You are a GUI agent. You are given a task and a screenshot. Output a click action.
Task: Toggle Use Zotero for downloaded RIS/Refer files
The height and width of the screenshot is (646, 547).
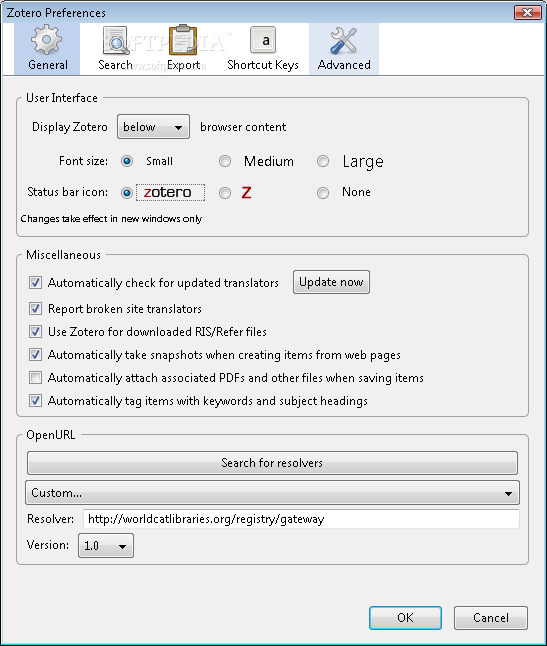pos(35,332)
